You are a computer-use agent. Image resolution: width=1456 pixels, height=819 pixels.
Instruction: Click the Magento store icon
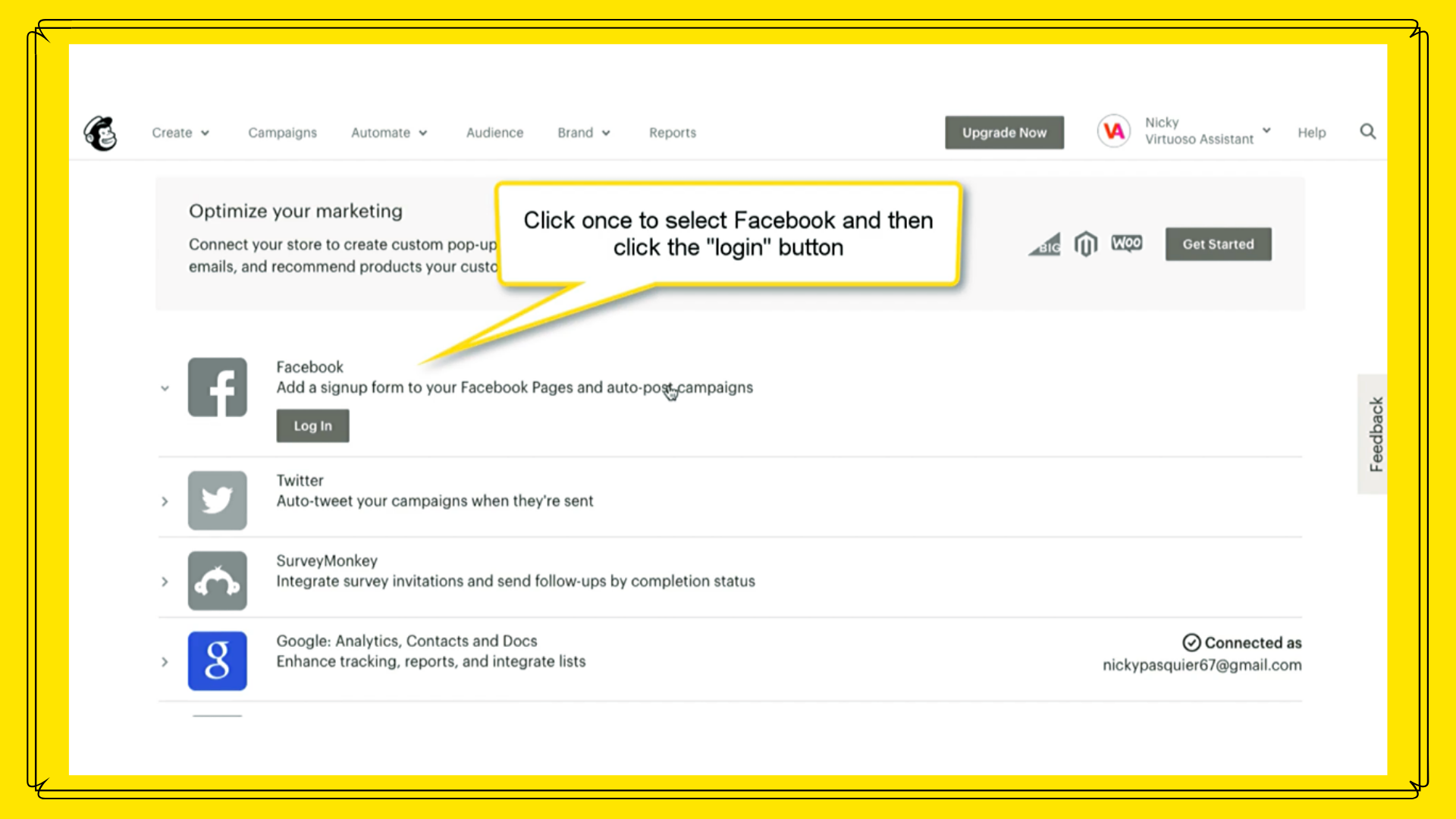coord(1086,243)
